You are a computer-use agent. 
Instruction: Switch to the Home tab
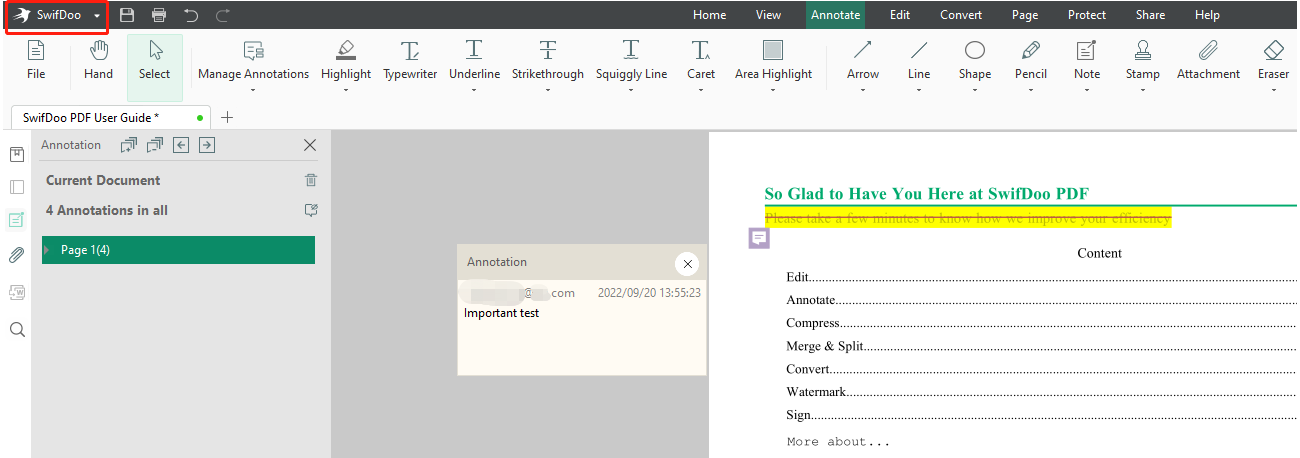click(709, 15)
